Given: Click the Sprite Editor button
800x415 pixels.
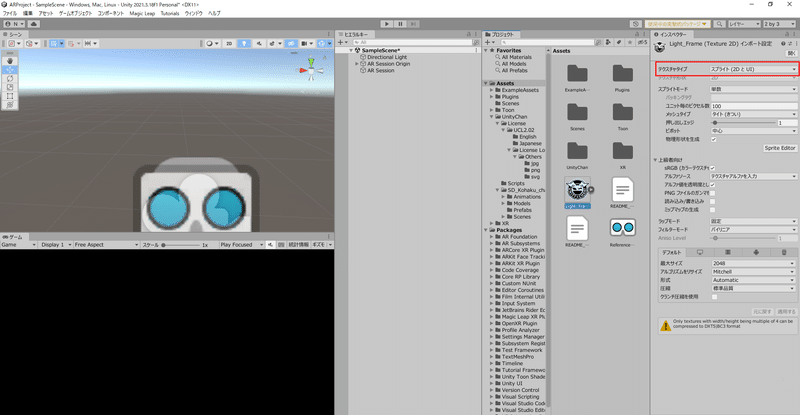Looking at the screenshot, I should 780,148.
